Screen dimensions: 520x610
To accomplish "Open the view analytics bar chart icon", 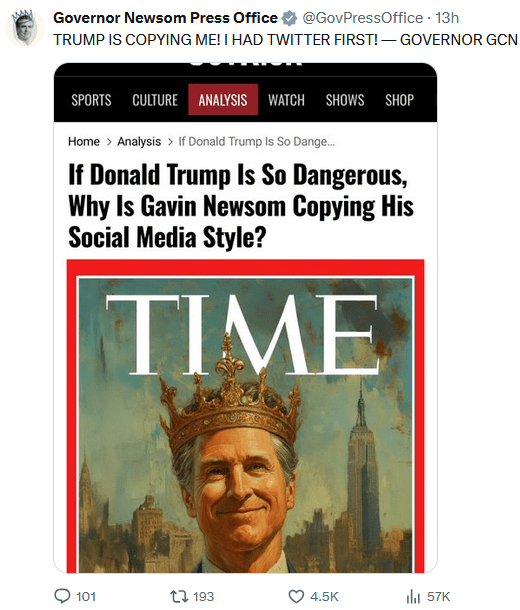I will (413, 596).
